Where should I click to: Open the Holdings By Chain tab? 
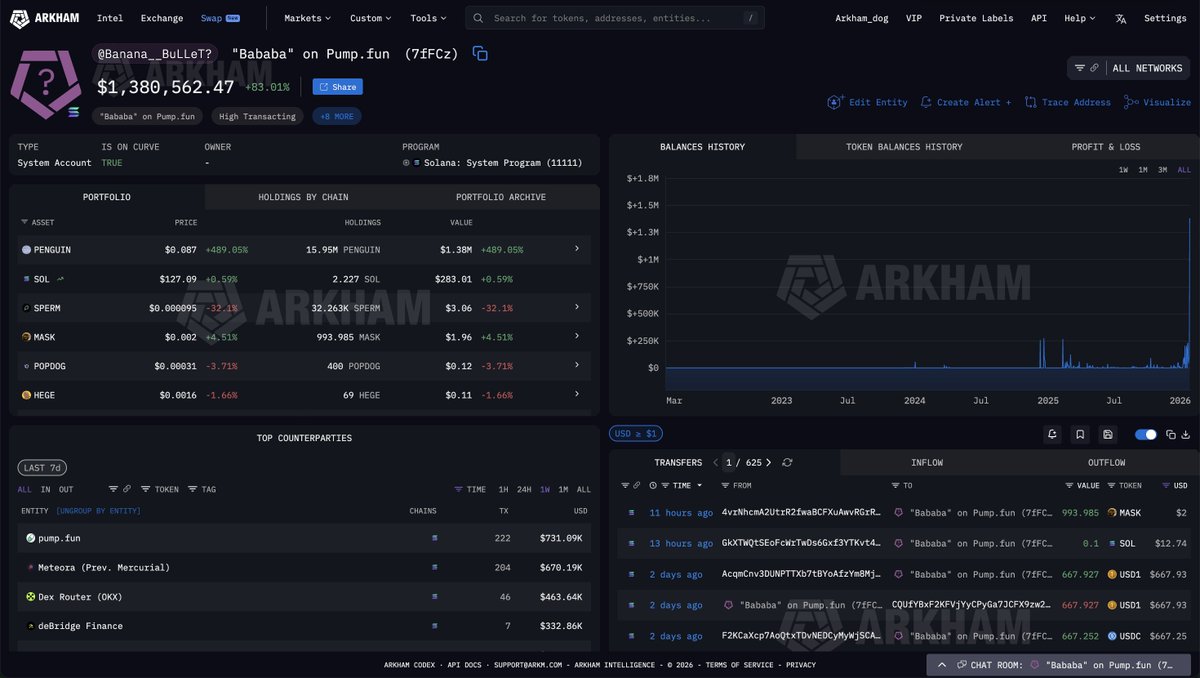pyautogui.click(x=303, y=197)
